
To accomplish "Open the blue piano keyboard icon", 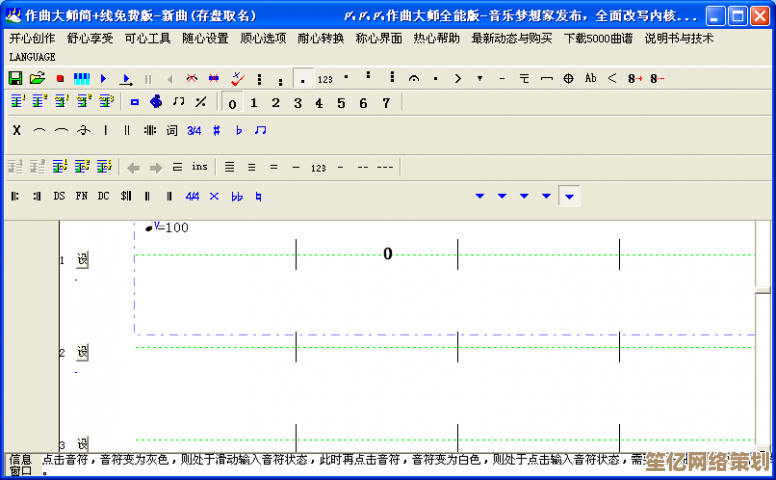I will (x=81, y=78).
